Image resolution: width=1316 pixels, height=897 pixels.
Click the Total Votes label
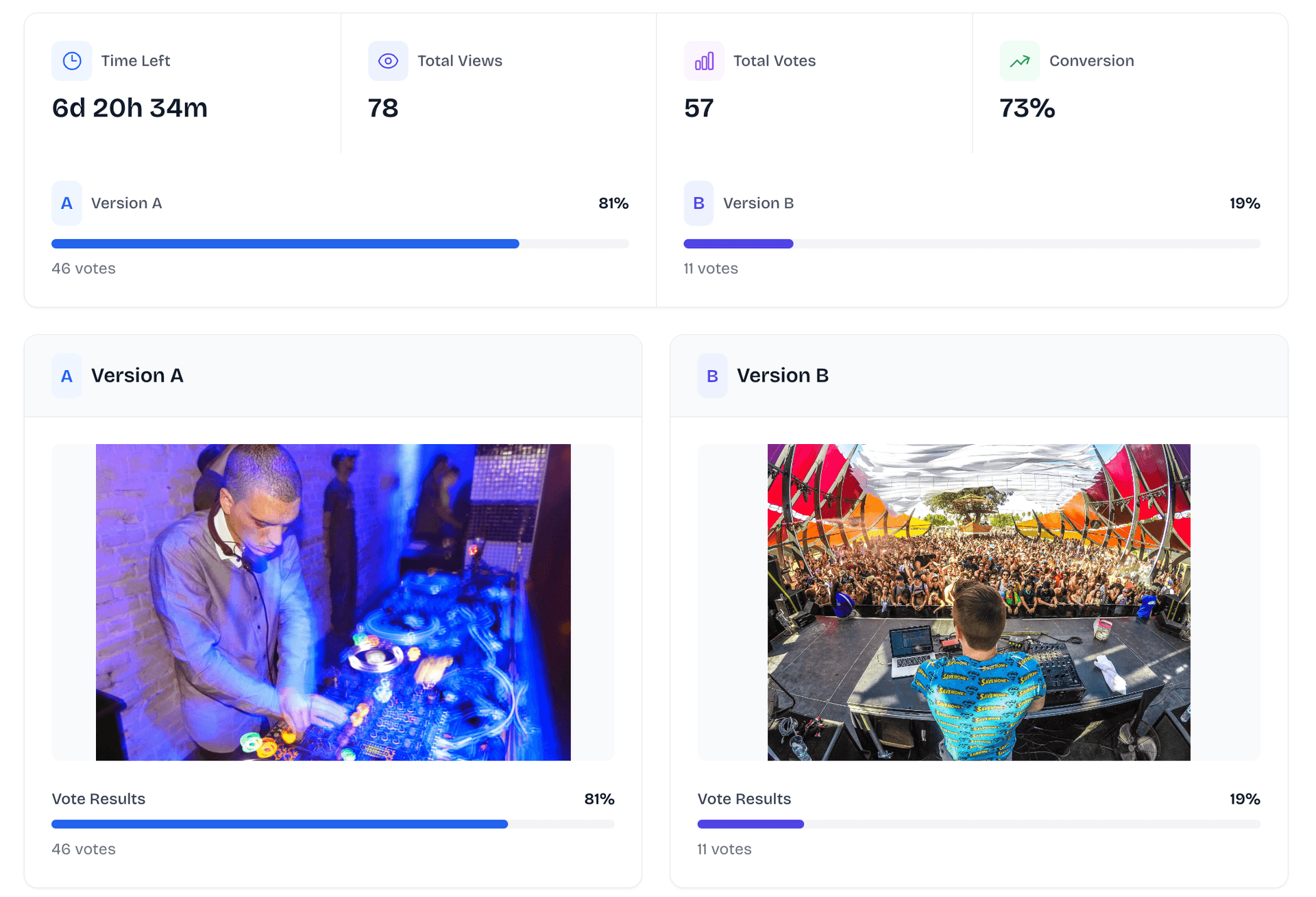[775, 61]
